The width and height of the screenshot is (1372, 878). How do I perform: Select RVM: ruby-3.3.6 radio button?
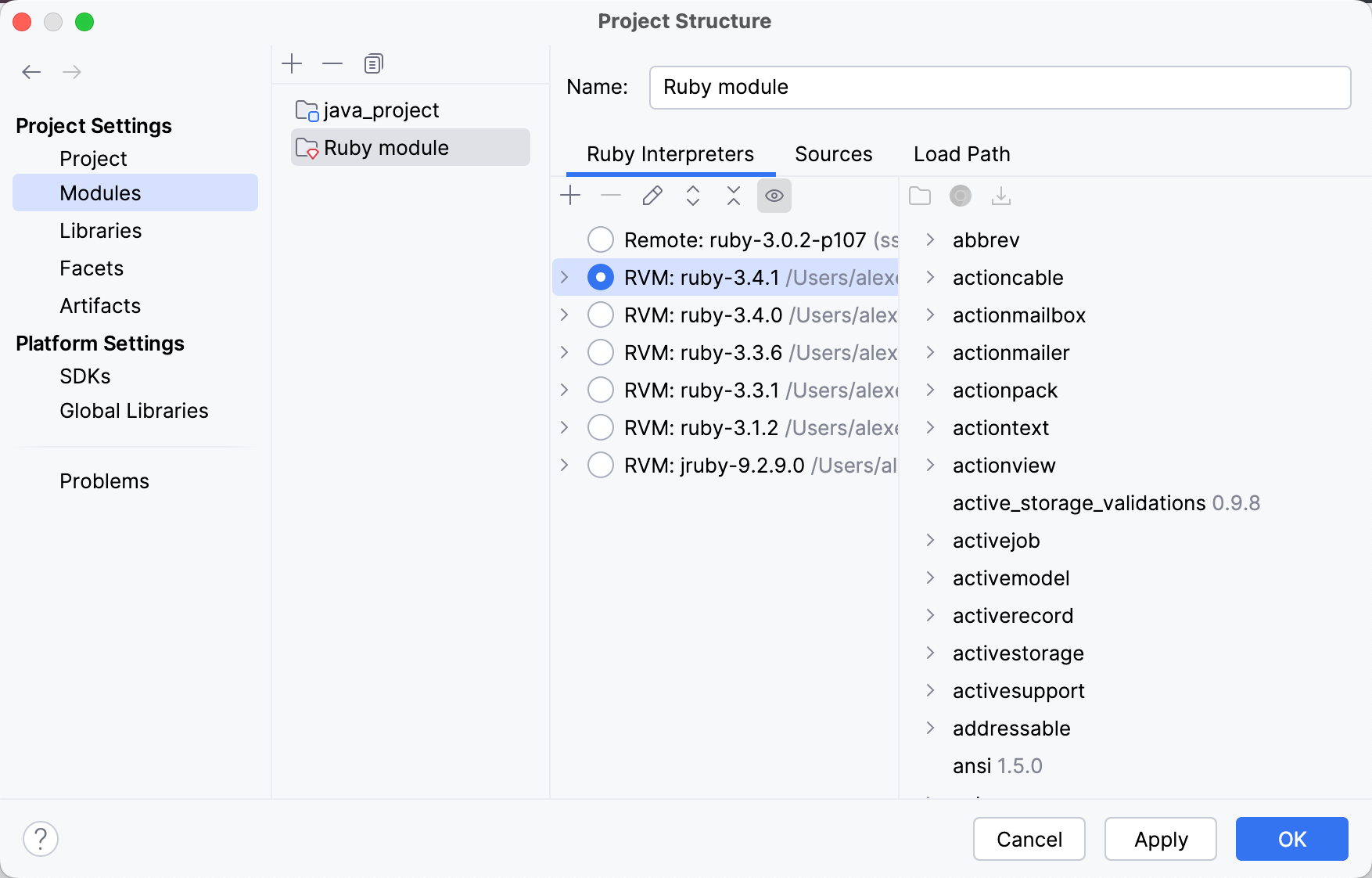600,352
